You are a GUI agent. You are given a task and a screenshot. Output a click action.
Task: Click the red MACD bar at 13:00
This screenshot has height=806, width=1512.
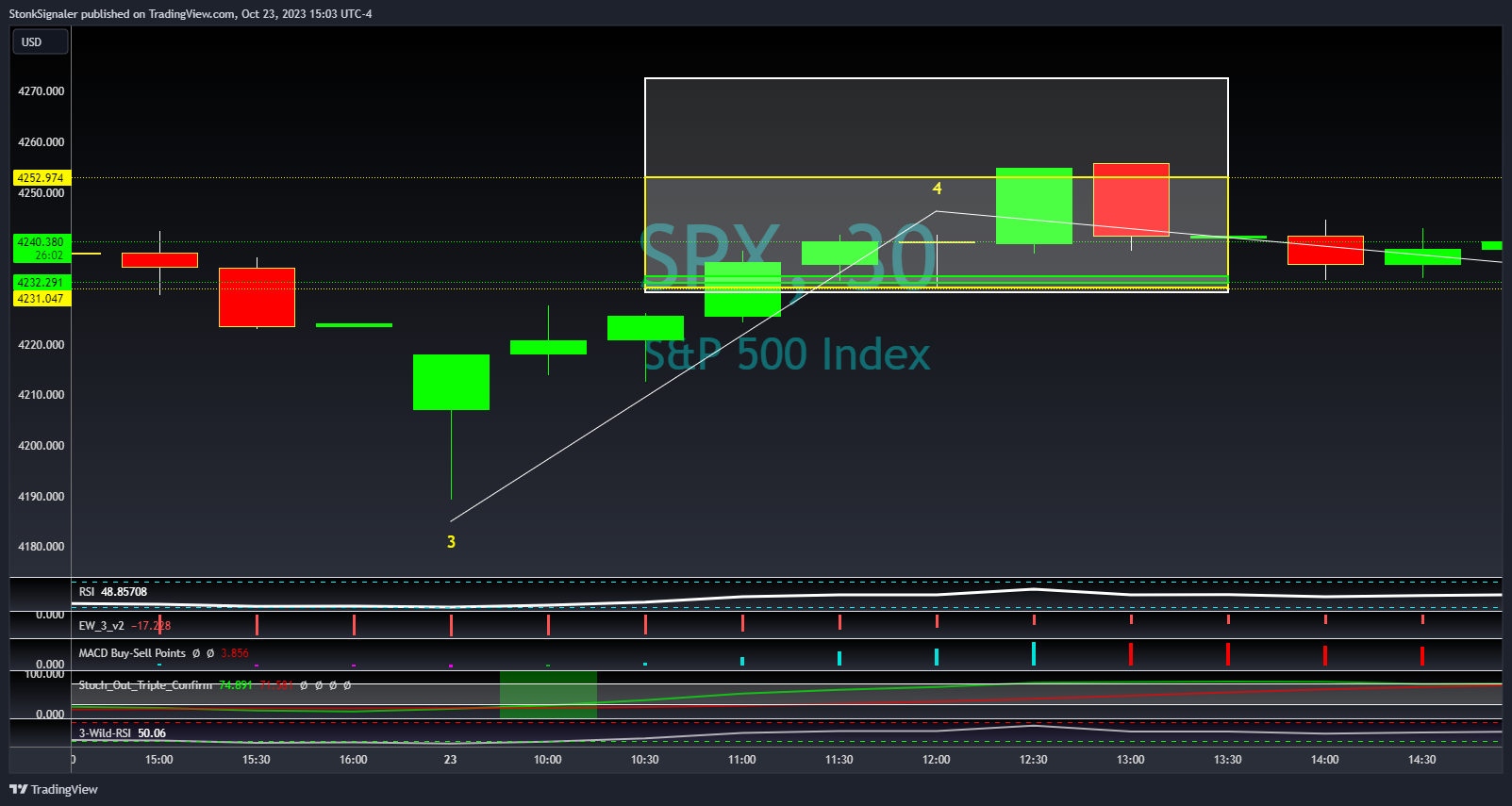[1131, 654]
